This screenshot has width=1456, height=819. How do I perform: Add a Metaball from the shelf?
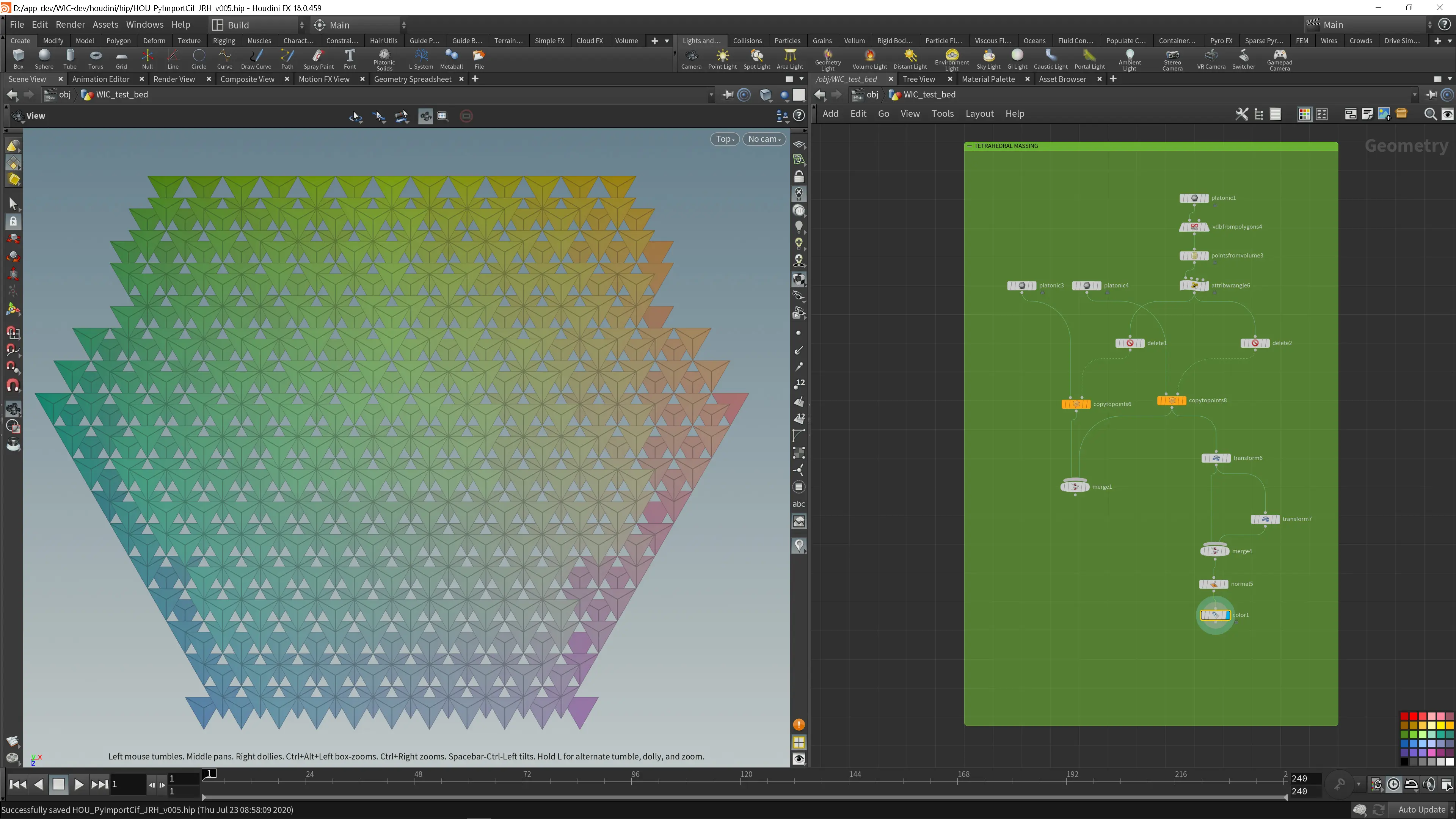point(451,59)
